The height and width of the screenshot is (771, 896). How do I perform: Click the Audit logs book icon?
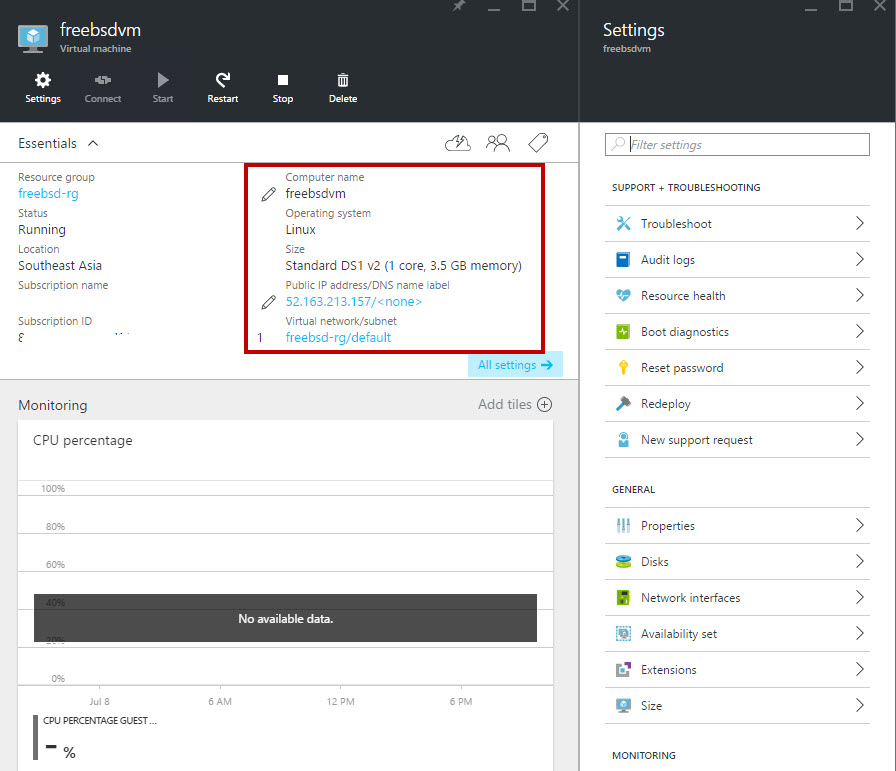(x=623, y=259)
